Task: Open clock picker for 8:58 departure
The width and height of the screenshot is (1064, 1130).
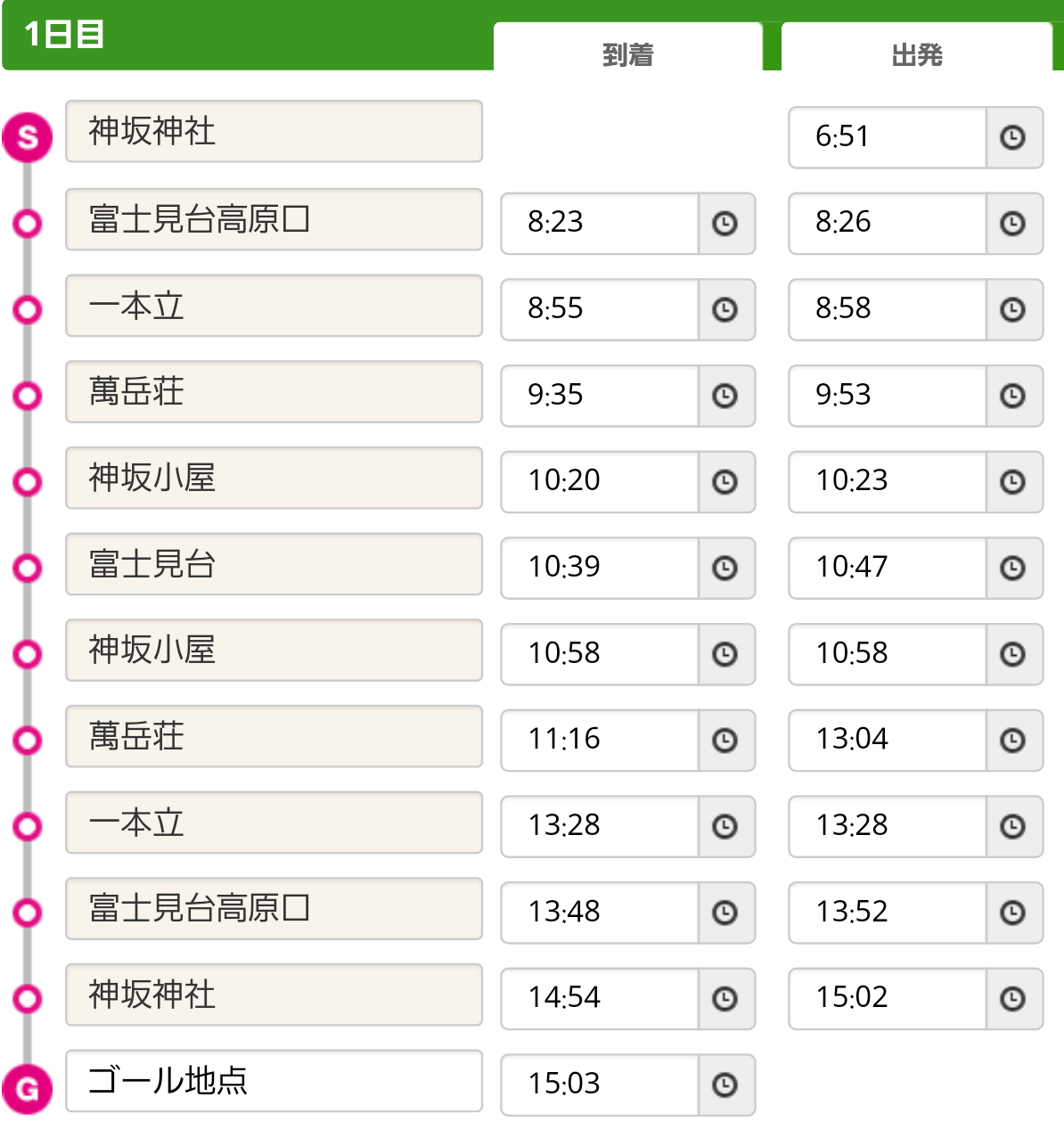Action: click(x=1013, y=309)
